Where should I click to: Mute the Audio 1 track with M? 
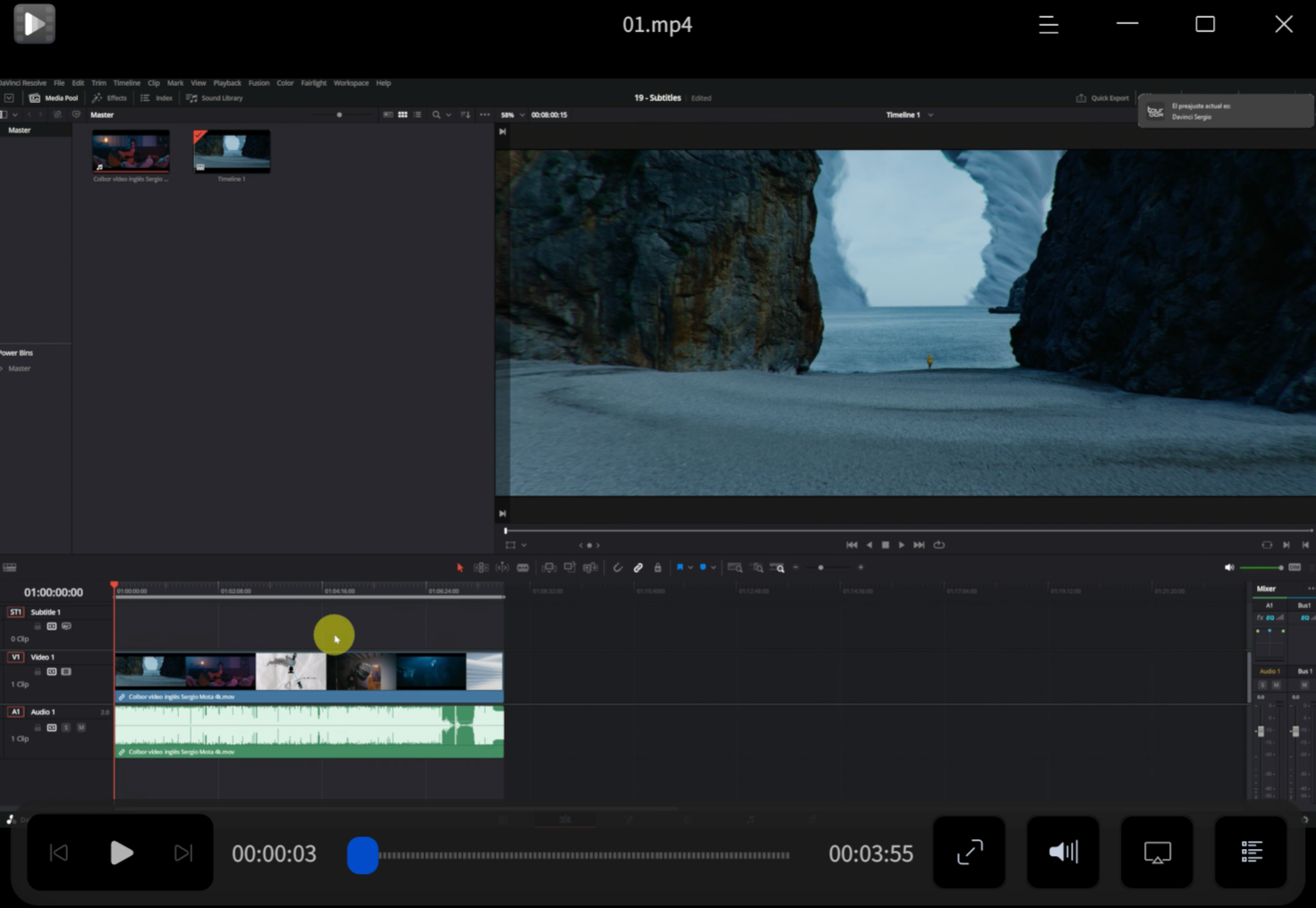coord(81,727)
